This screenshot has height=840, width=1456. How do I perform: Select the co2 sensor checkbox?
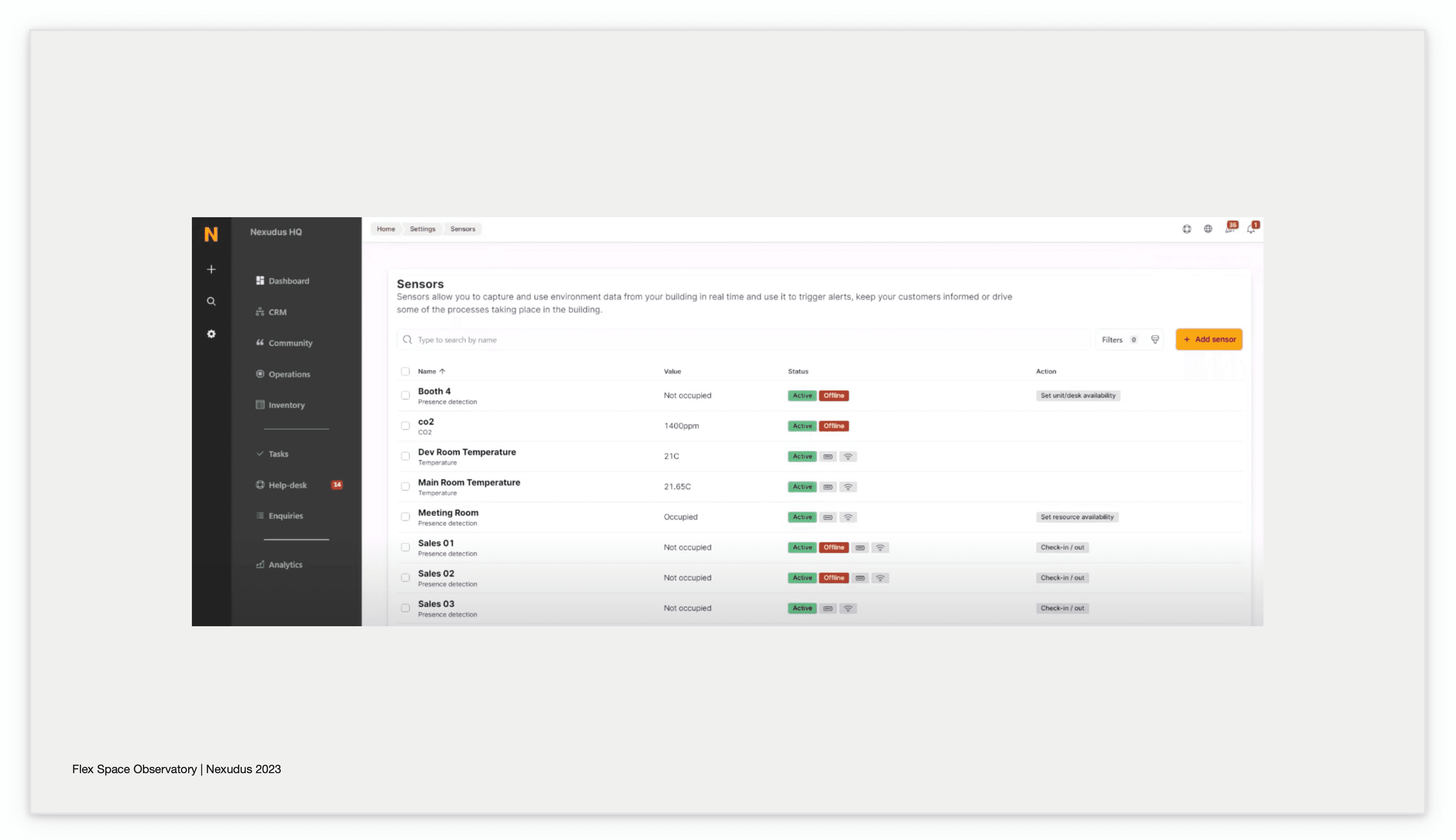(405, 426)
